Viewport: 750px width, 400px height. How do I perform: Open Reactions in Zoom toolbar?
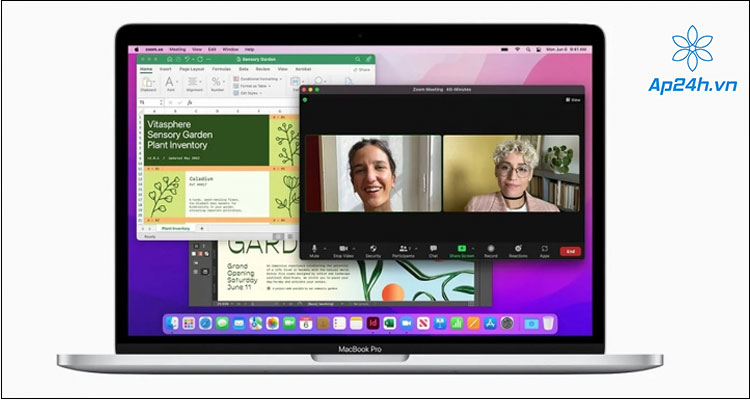518,250
